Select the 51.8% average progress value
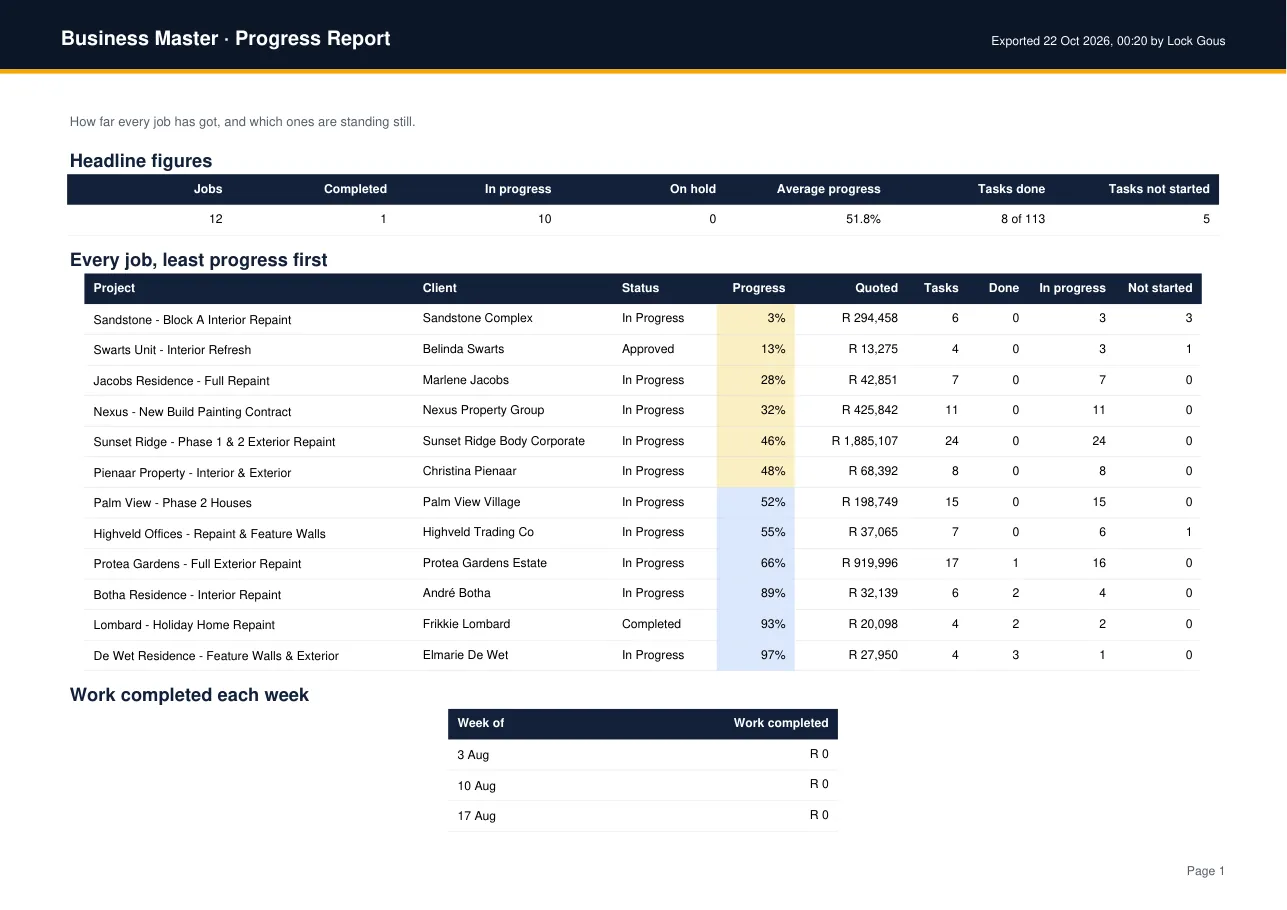 (863, 219)
